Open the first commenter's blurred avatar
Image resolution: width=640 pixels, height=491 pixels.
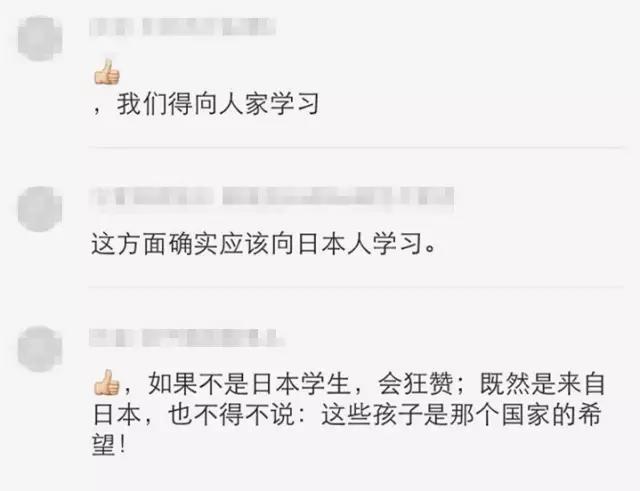click(40, 38)
